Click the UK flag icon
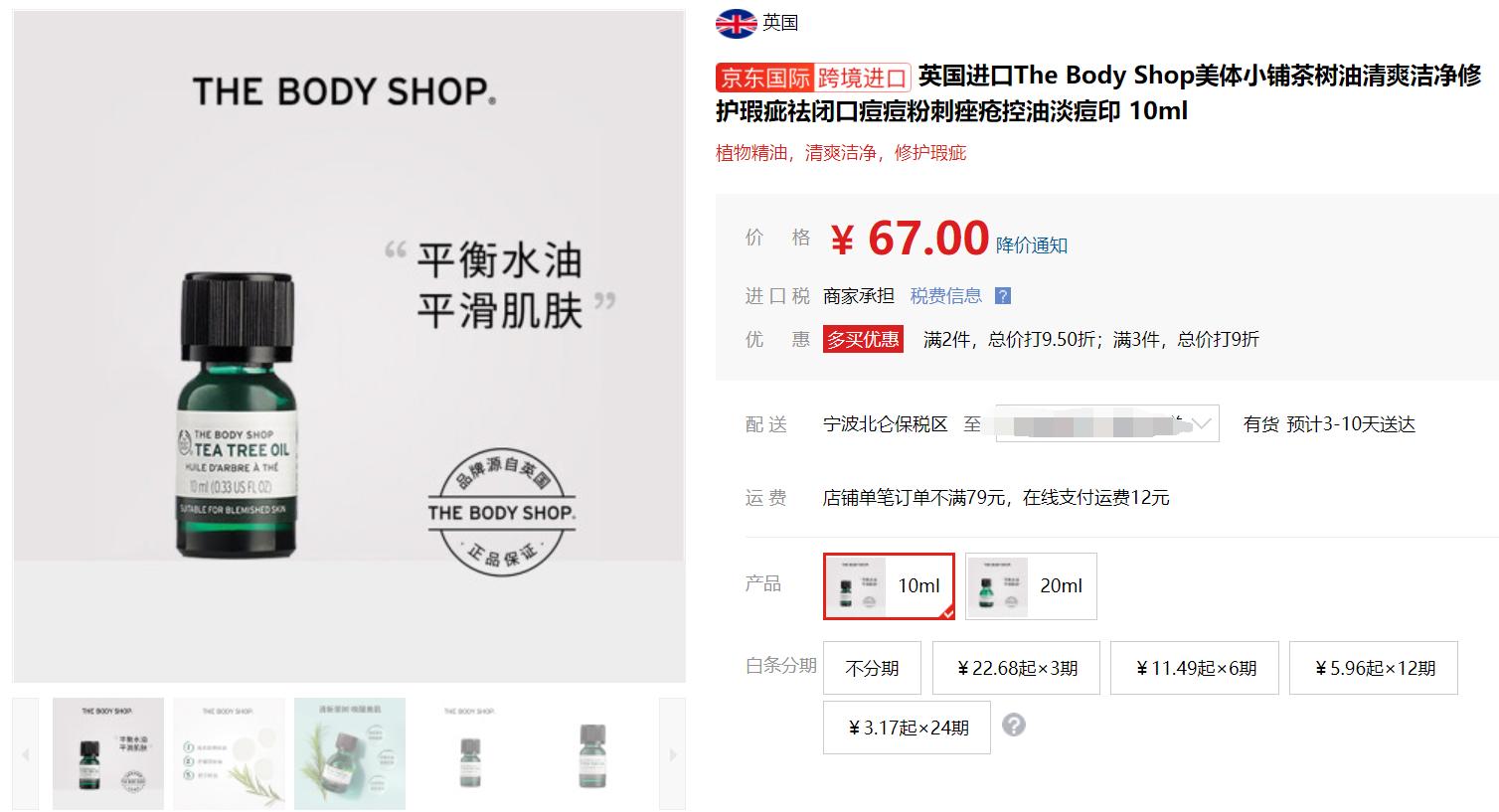 pos(736,23)
